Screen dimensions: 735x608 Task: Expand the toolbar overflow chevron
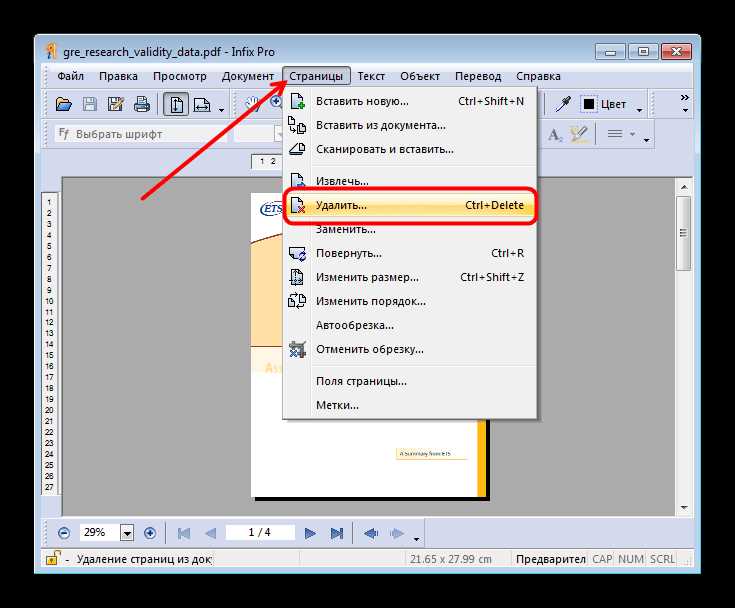[685, 98]
